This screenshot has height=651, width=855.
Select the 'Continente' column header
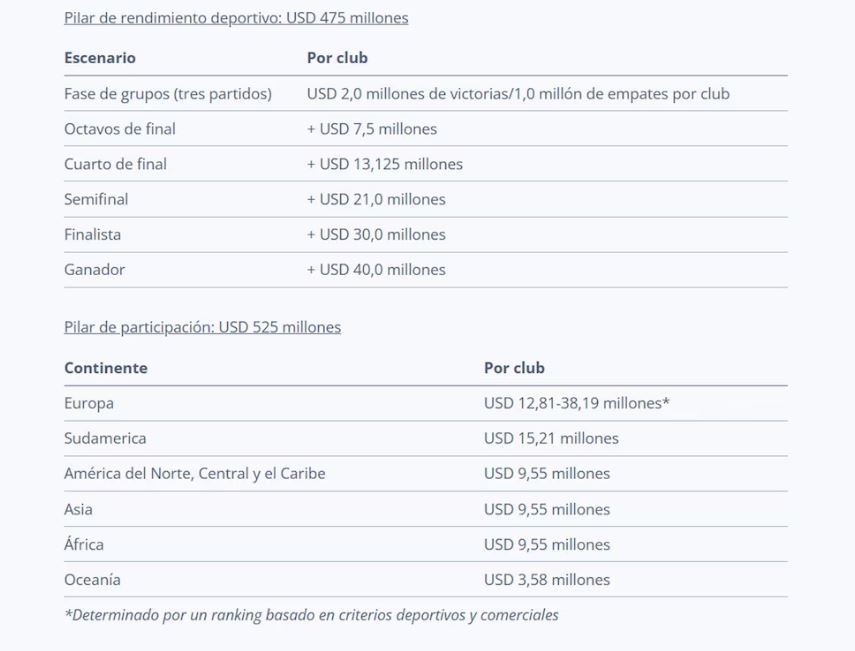[106, 368]
